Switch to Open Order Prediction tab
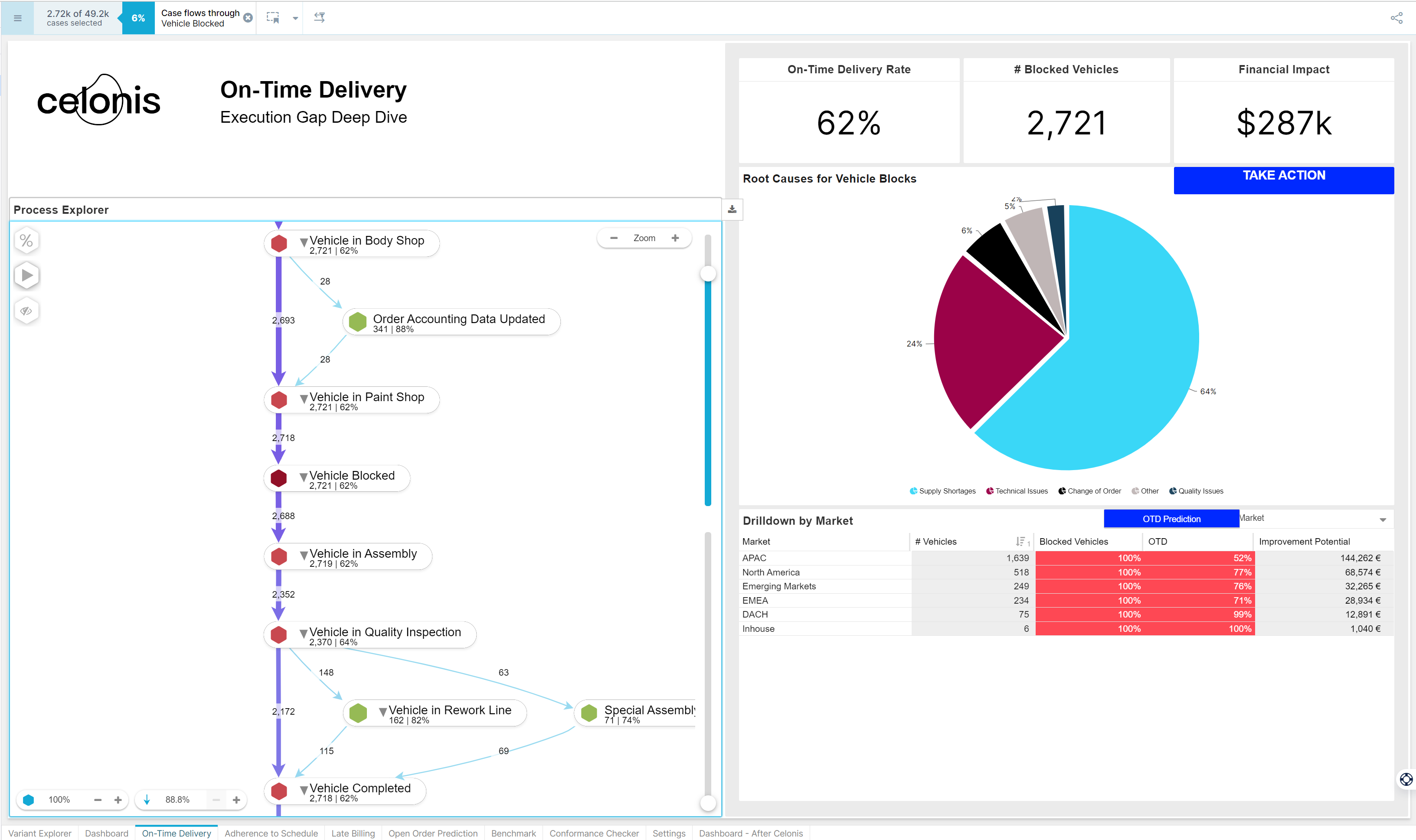The width and height of the screenshot is (1416, 840). (x=433, y=833)
